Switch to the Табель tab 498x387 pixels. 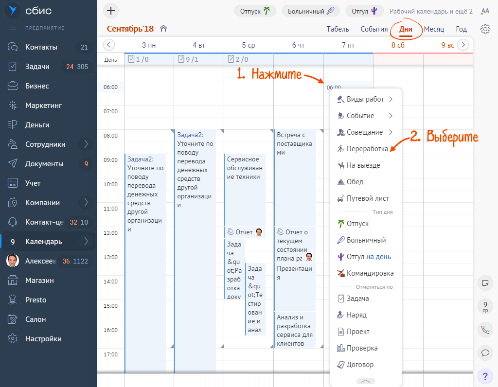[338, 29]
